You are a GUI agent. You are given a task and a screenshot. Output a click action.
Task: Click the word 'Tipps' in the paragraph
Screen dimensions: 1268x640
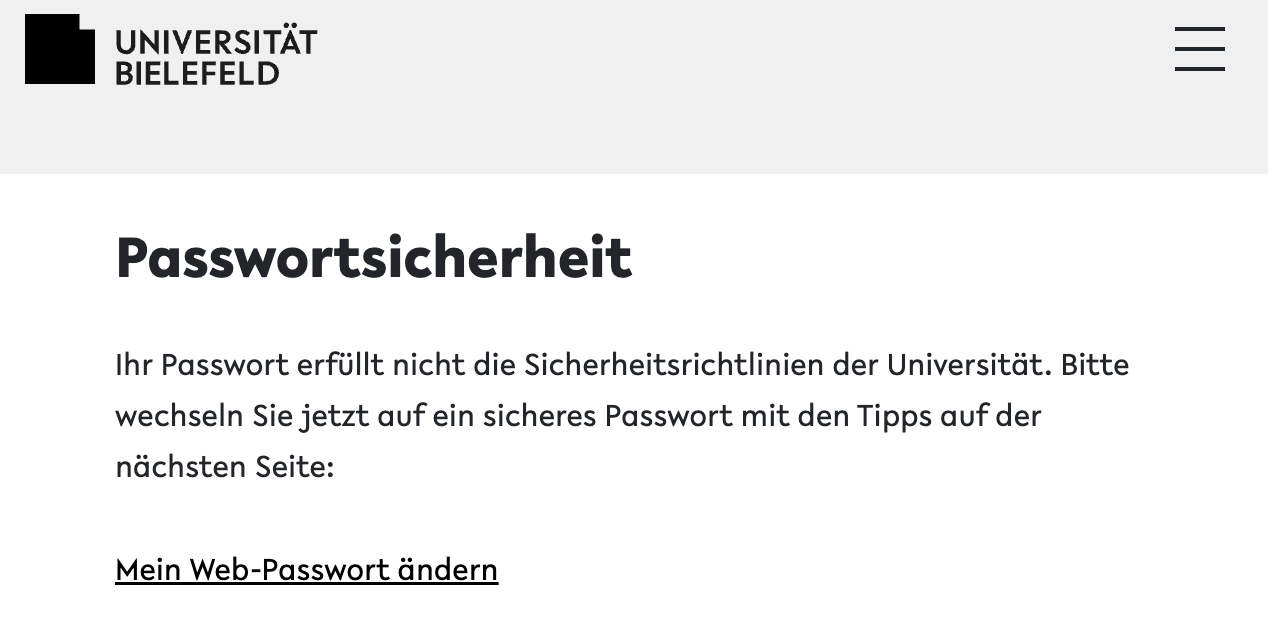[894, 416]
